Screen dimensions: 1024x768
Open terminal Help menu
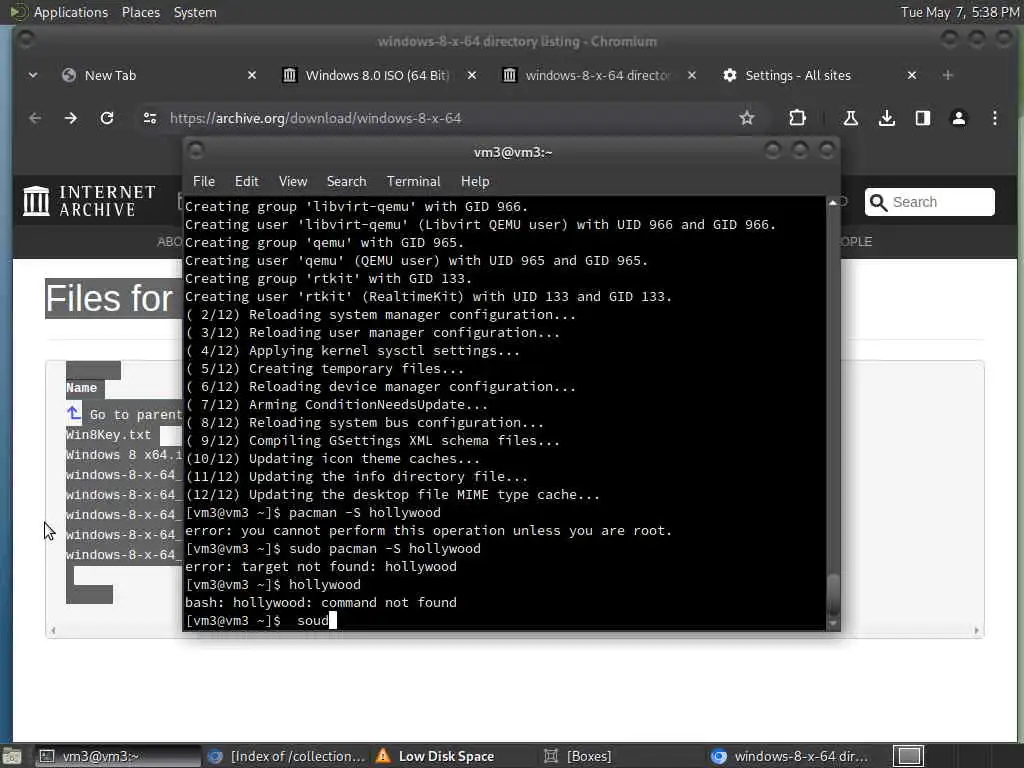pos(475,182)
